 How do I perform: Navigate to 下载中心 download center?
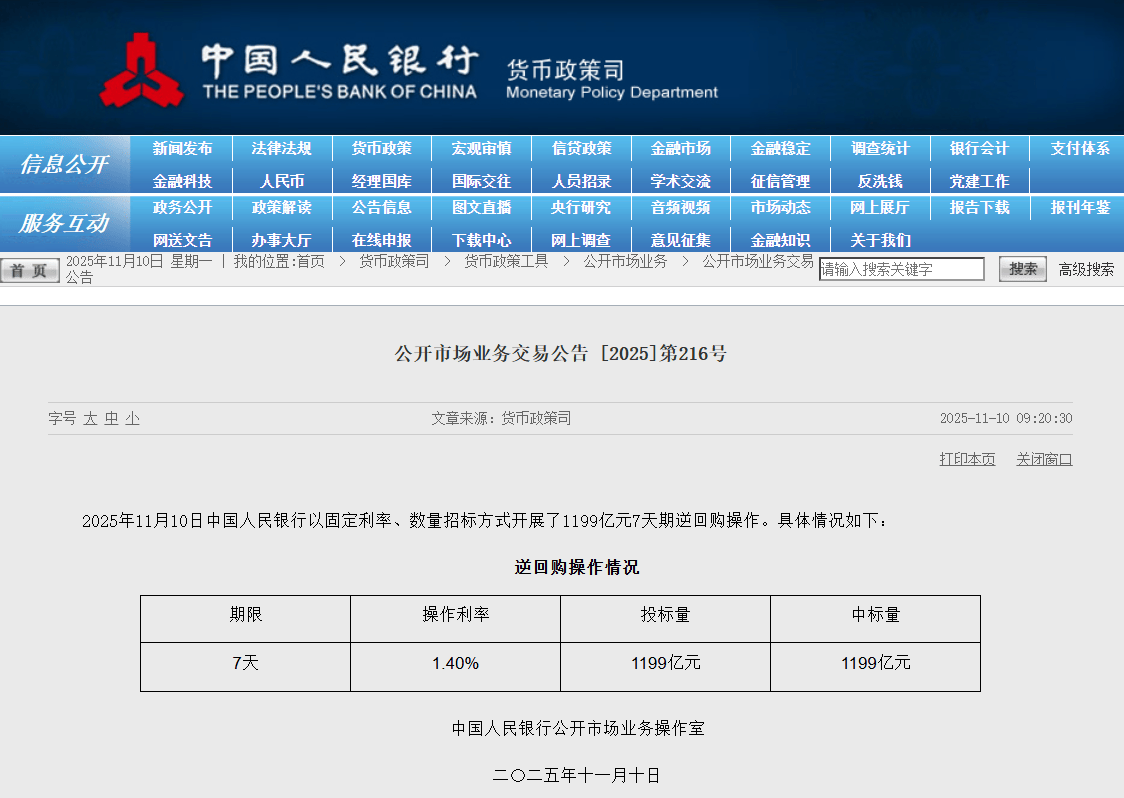point(481,240)
